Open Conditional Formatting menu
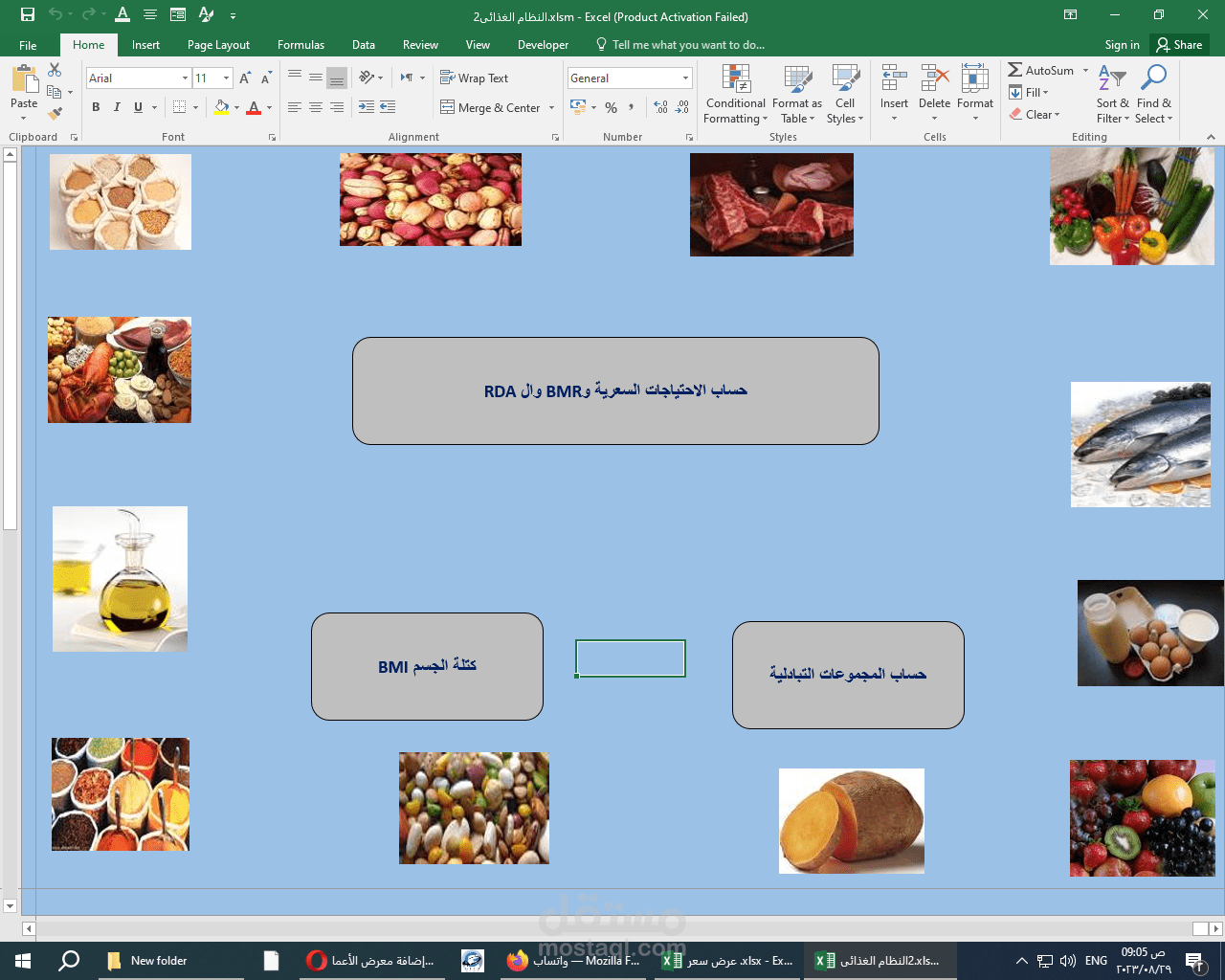Viewport: 1225px width, 980px height. pyautogui.click(x=736, y=94)
